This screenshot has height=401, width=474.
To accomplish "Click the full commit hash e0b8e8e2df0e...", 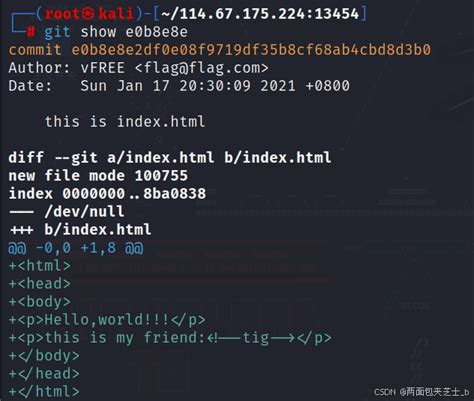I will (251, 50).
